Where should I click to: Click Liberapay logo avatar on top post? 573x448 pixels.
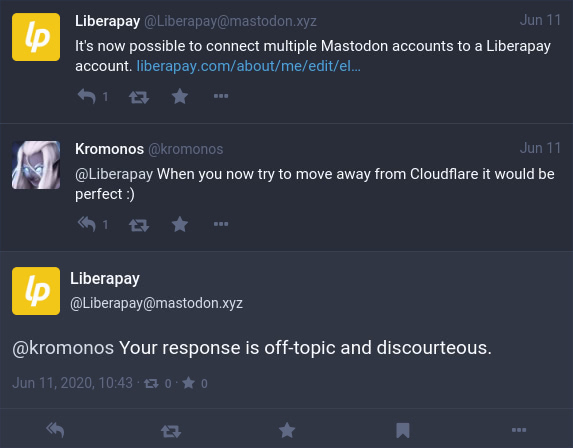(36, 37)
